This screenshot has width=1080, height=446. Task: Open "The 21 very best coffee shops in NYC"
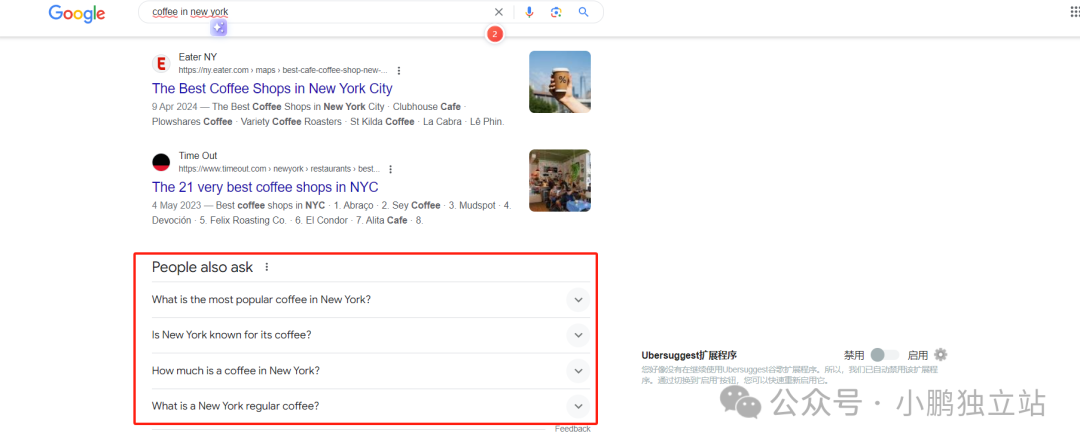265,187
